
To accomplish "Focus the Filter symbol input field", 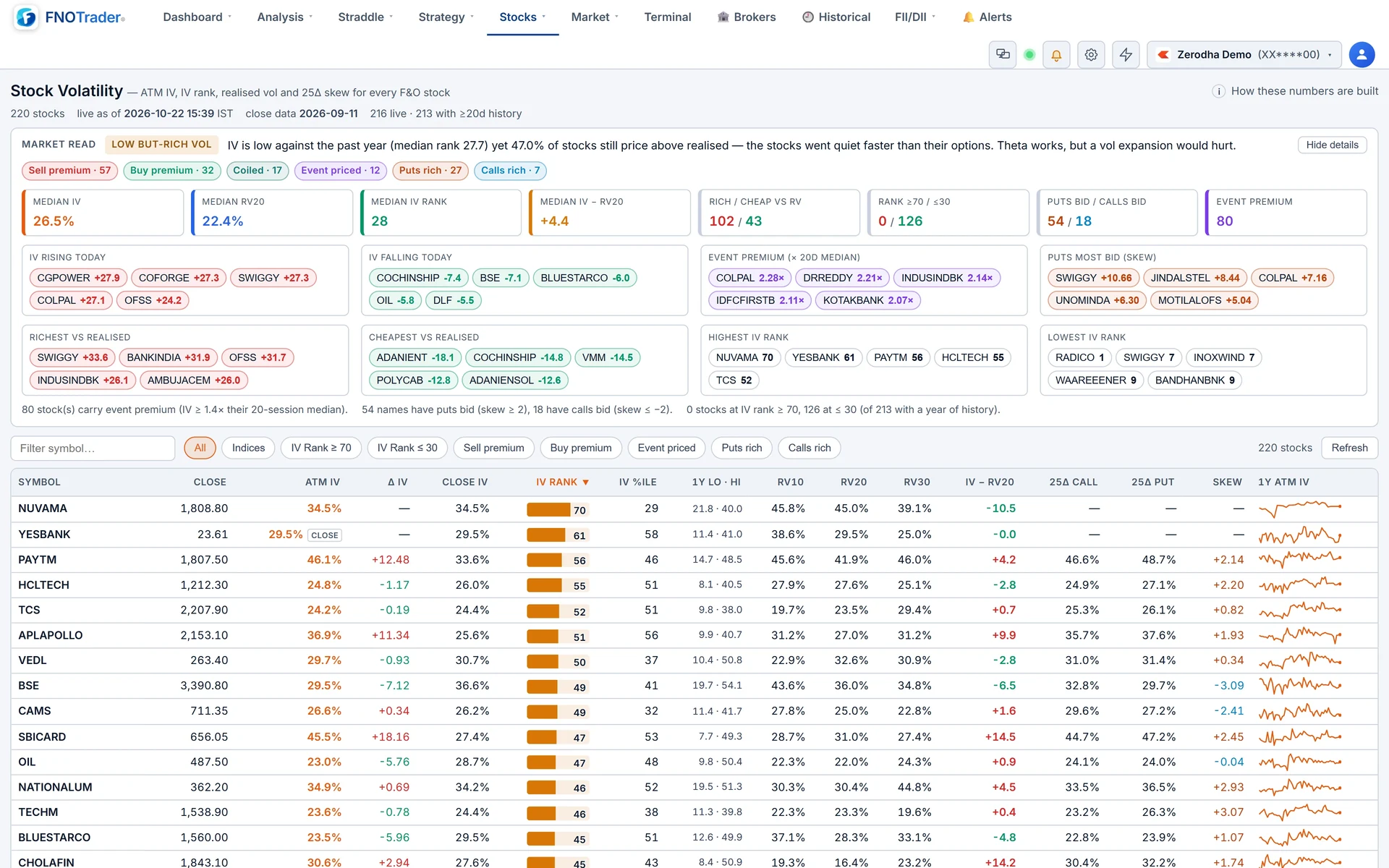I will tap(93, 448).
